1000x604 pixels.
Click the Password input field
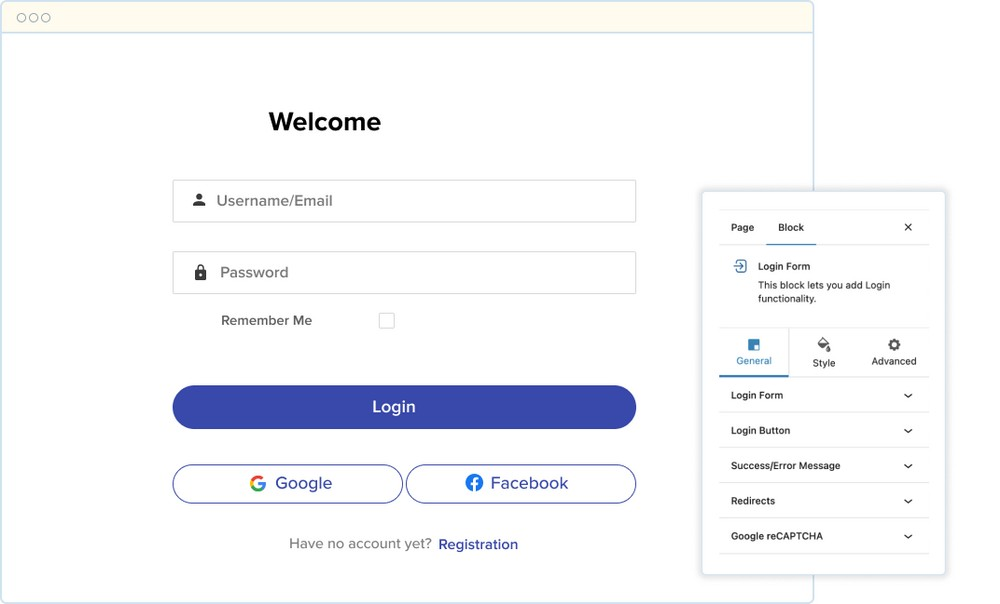(x=404, y=272)
